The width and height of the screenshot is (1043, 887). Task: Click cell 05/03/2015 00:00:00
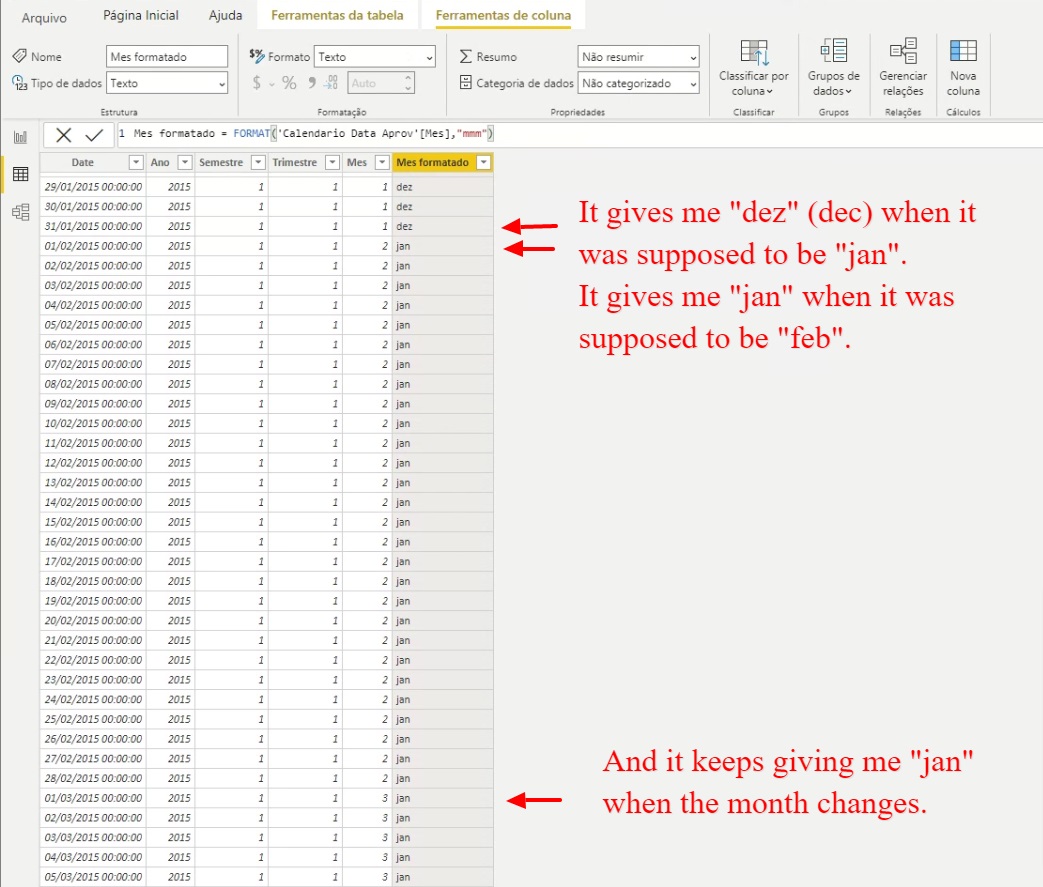[x=93, y=877]
